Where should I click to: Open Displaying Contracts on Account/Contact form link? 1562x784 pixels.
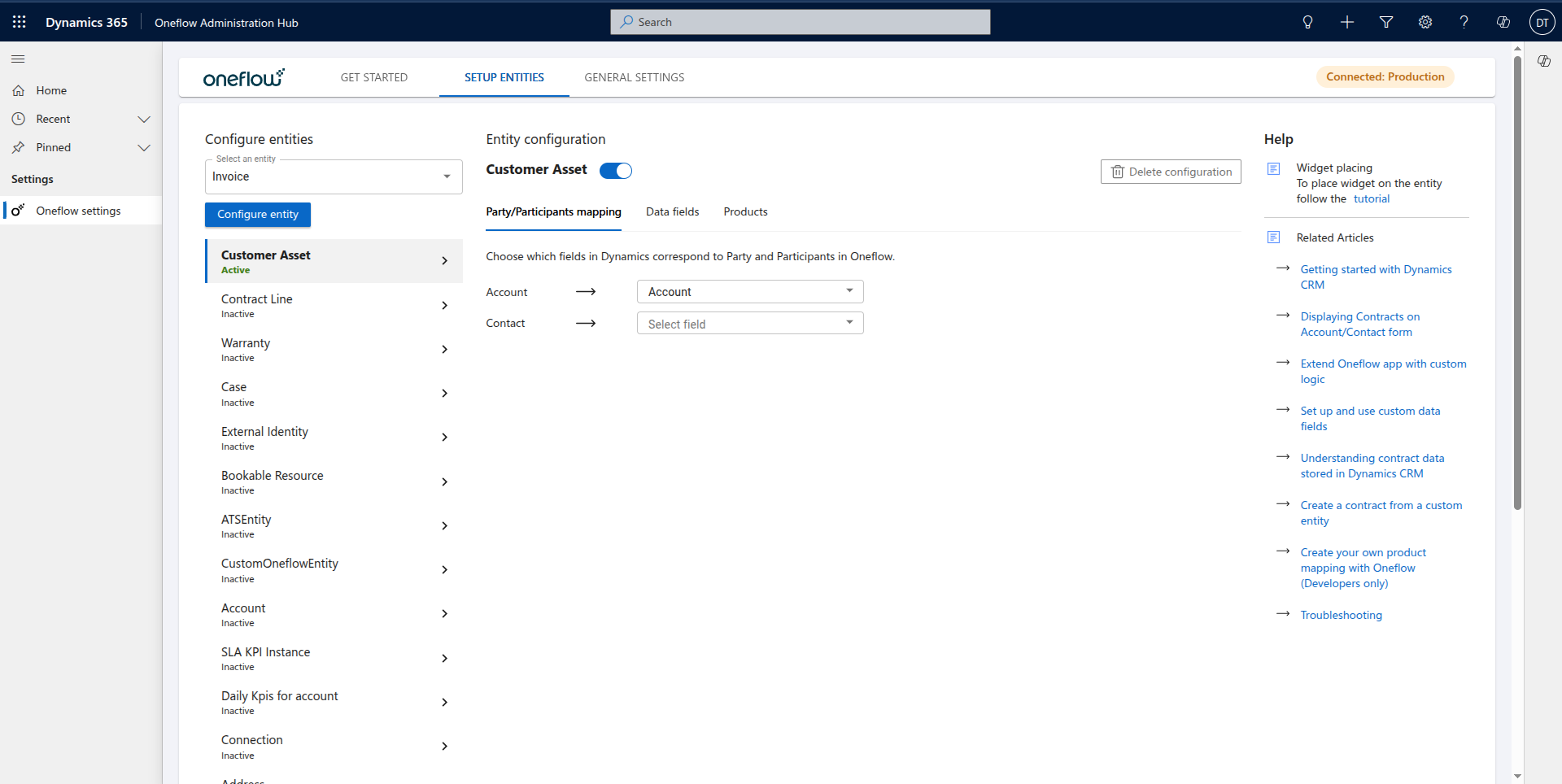coord(1360,324)
